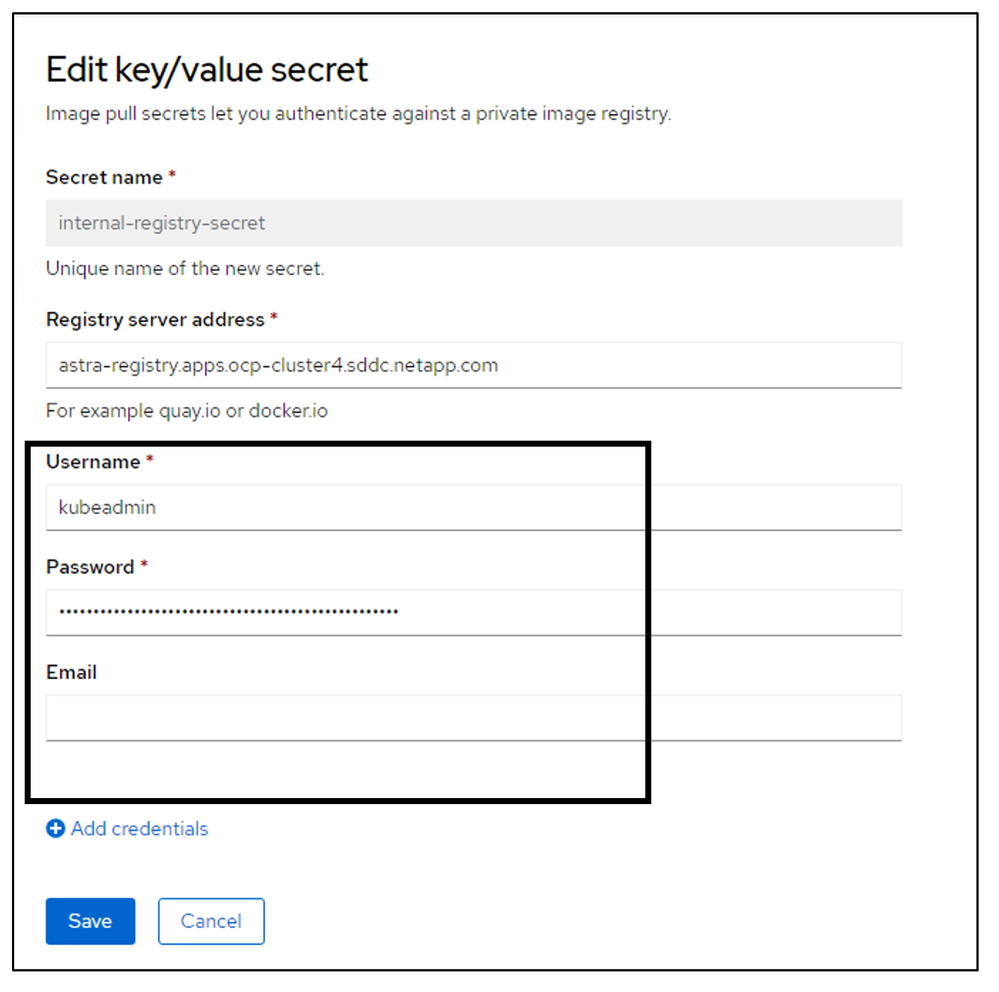Click the Registry server address label
The width and height of the screenshot is (999, 992).
click(x=155, y=320)
